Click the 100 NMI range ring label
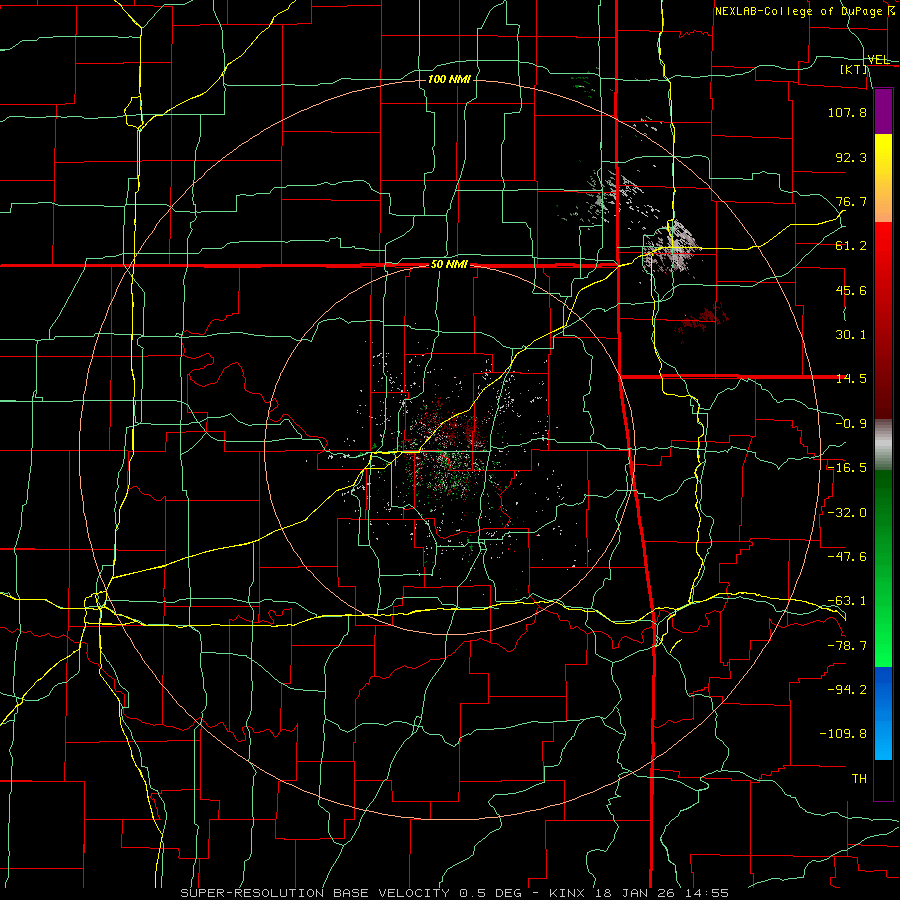This screenshot has width=900, height=900. tap(449, 79)
